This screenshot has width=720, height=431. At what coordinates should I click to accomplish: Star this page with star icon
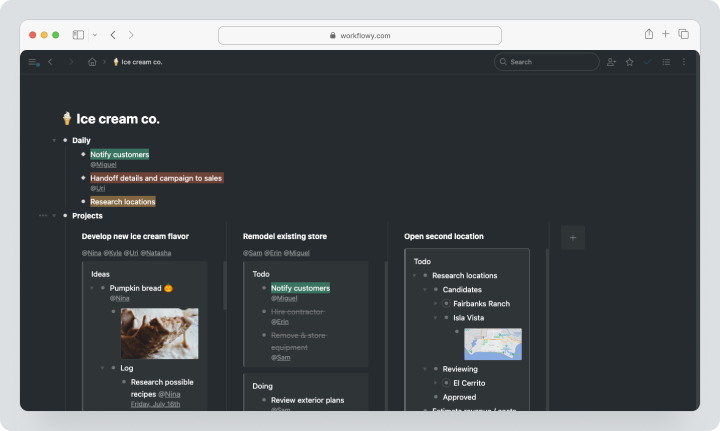pos(630,62)
